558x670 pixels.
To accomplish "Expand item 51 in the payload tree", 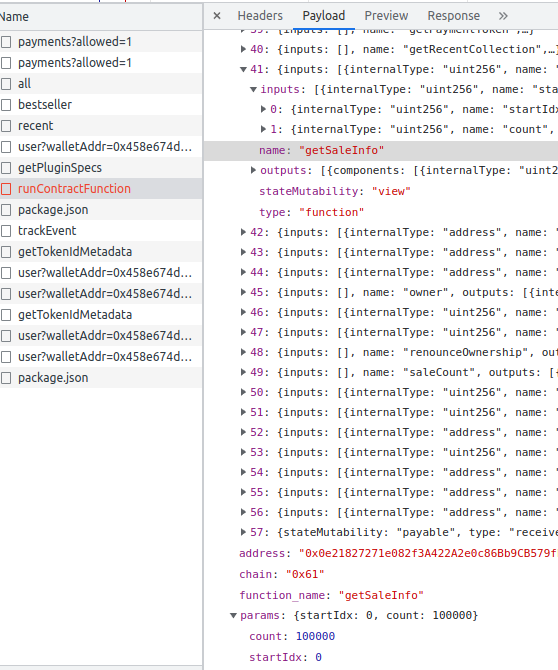I will point(243,412).
